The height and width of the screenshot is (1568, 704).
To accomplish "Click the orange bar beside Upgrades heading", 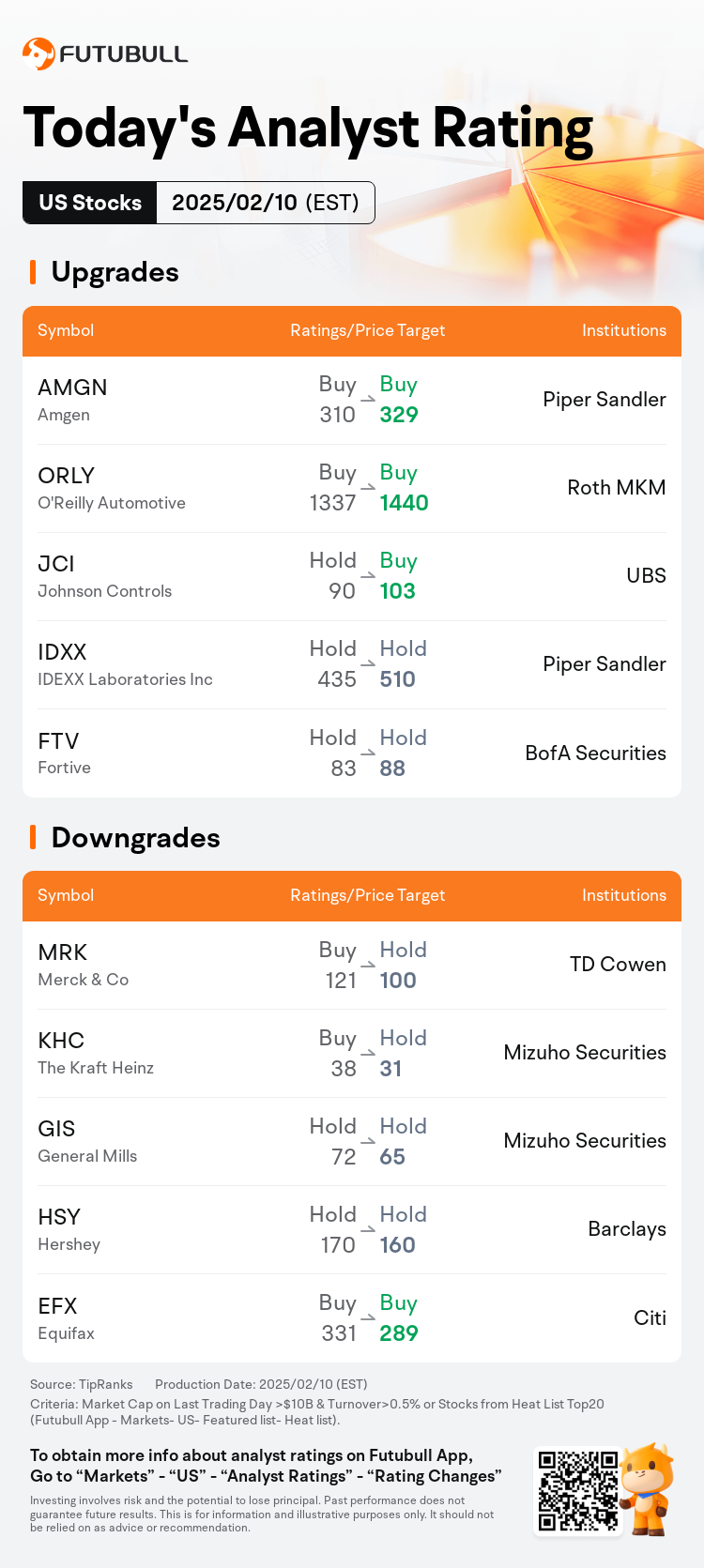I will (x=33, y=272).
